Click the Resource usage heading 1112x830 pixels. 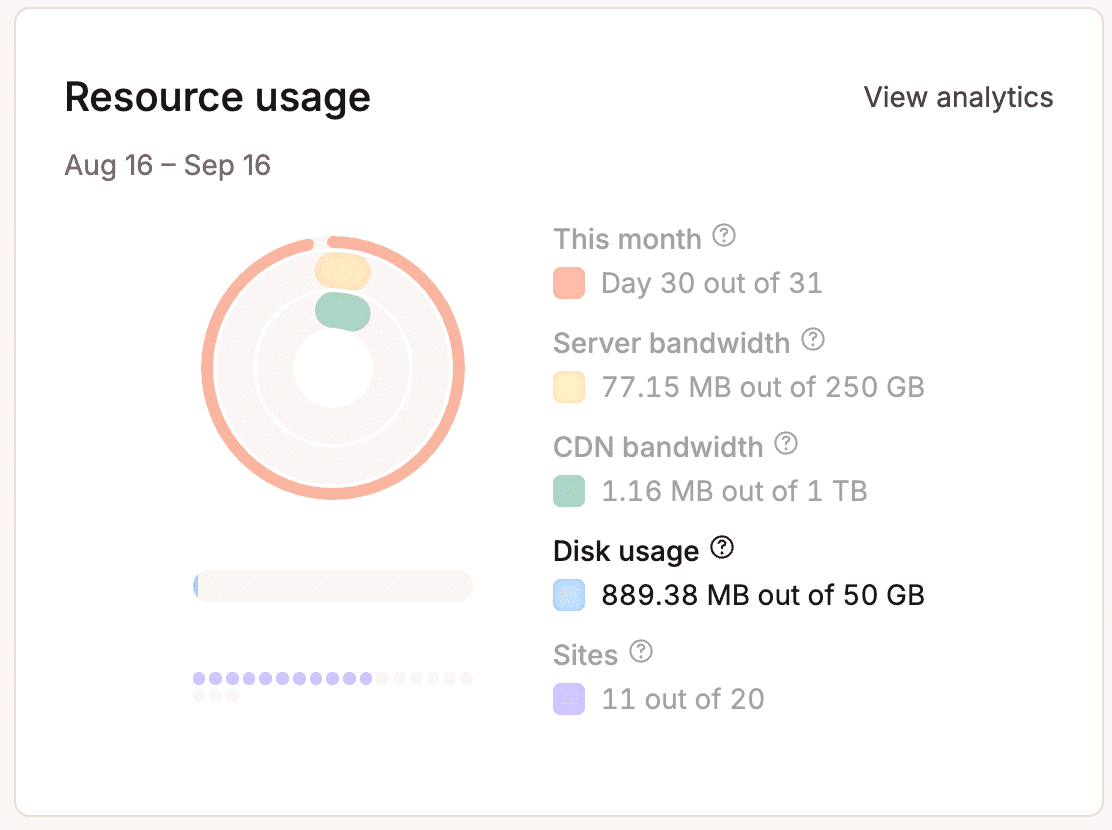[217, 97]
